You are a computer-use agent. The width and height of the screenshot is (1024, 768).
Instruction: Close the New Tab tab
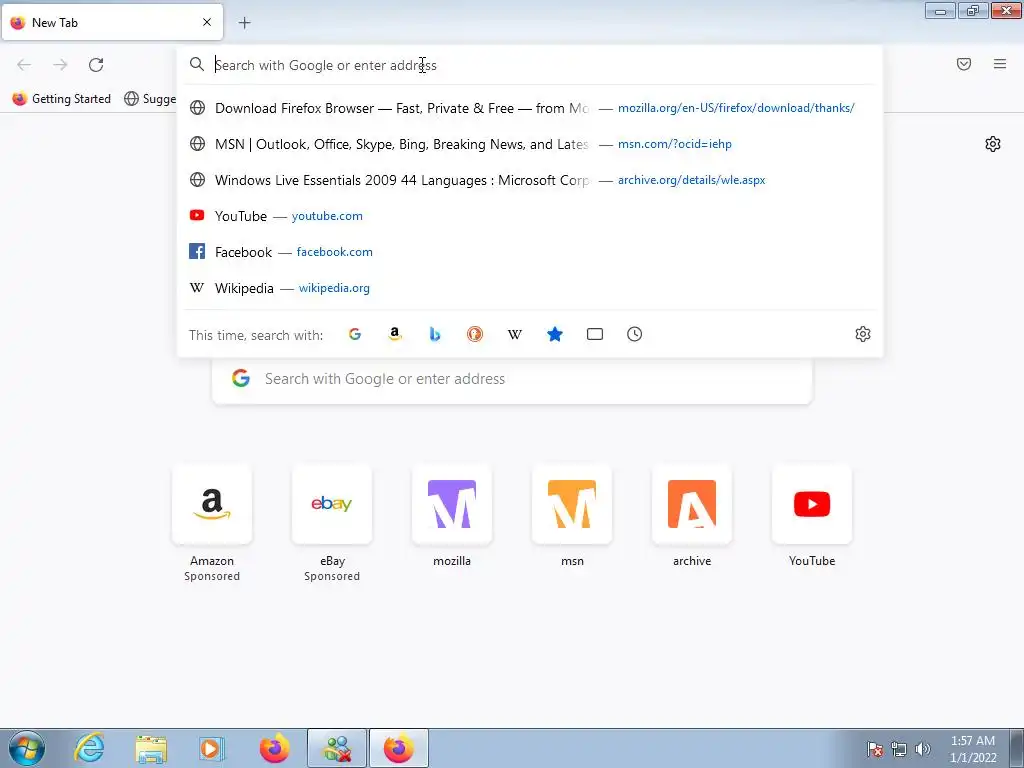click(207, 22)
